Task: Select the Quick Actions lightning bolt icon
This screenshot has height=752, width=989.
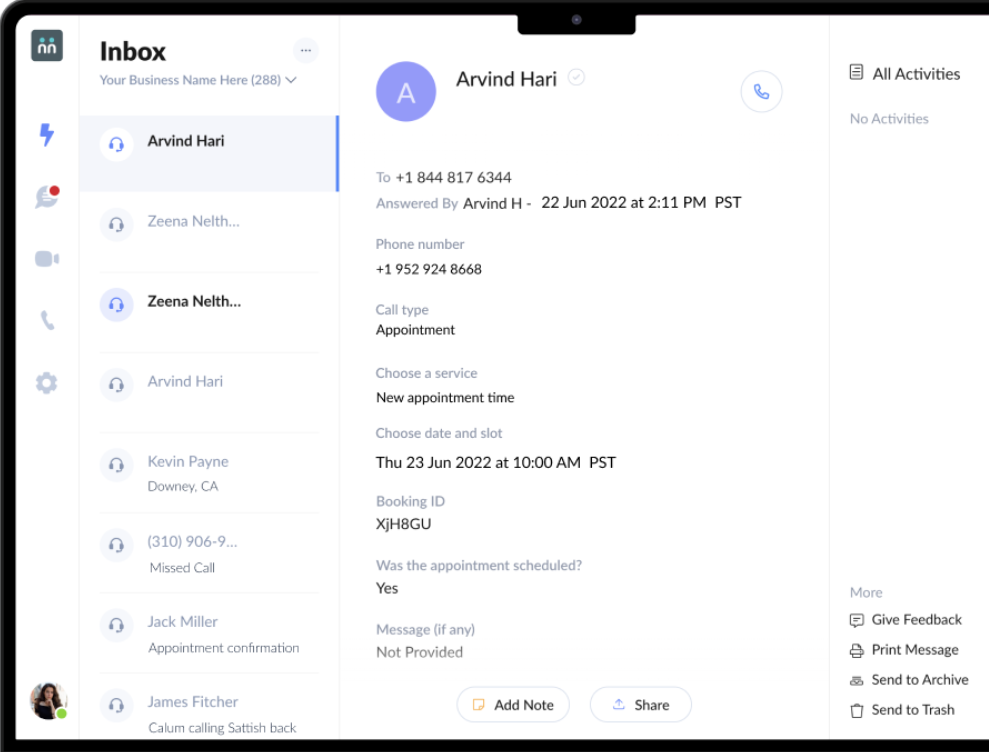Action: pos(46,134)
